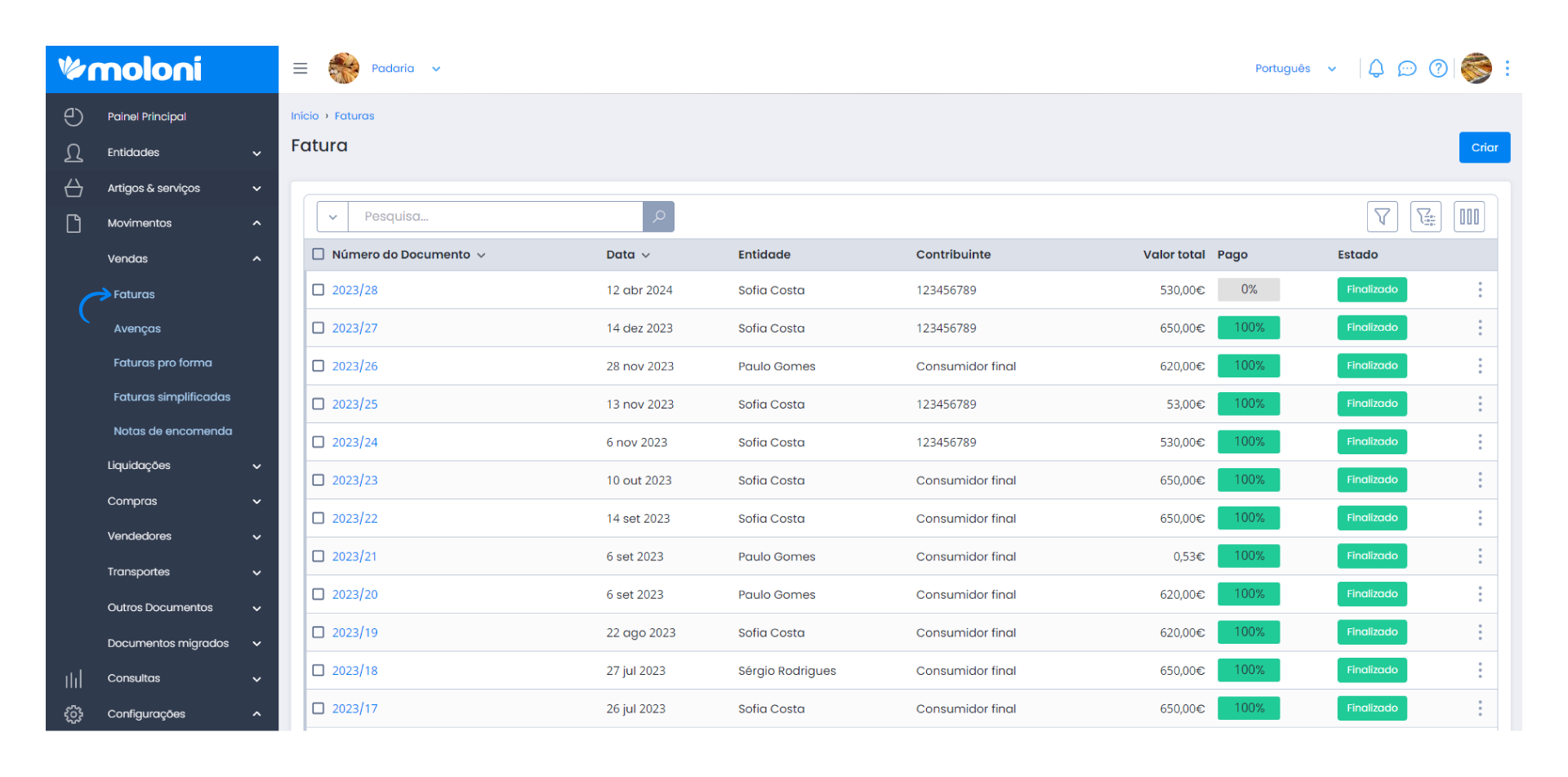Click the Configurações gear icon
The height and width of the screenshot is (777, 1568).
coord(73,714)
